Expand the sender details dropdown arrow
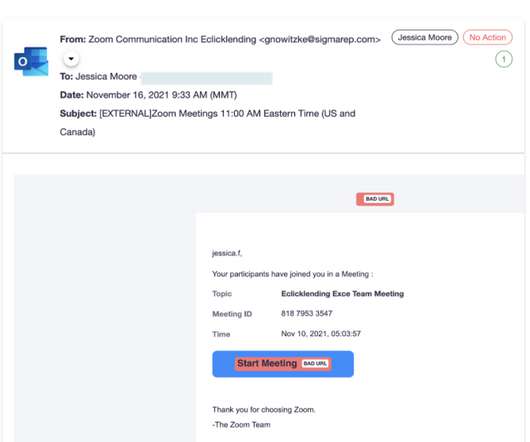 (71, 59)
